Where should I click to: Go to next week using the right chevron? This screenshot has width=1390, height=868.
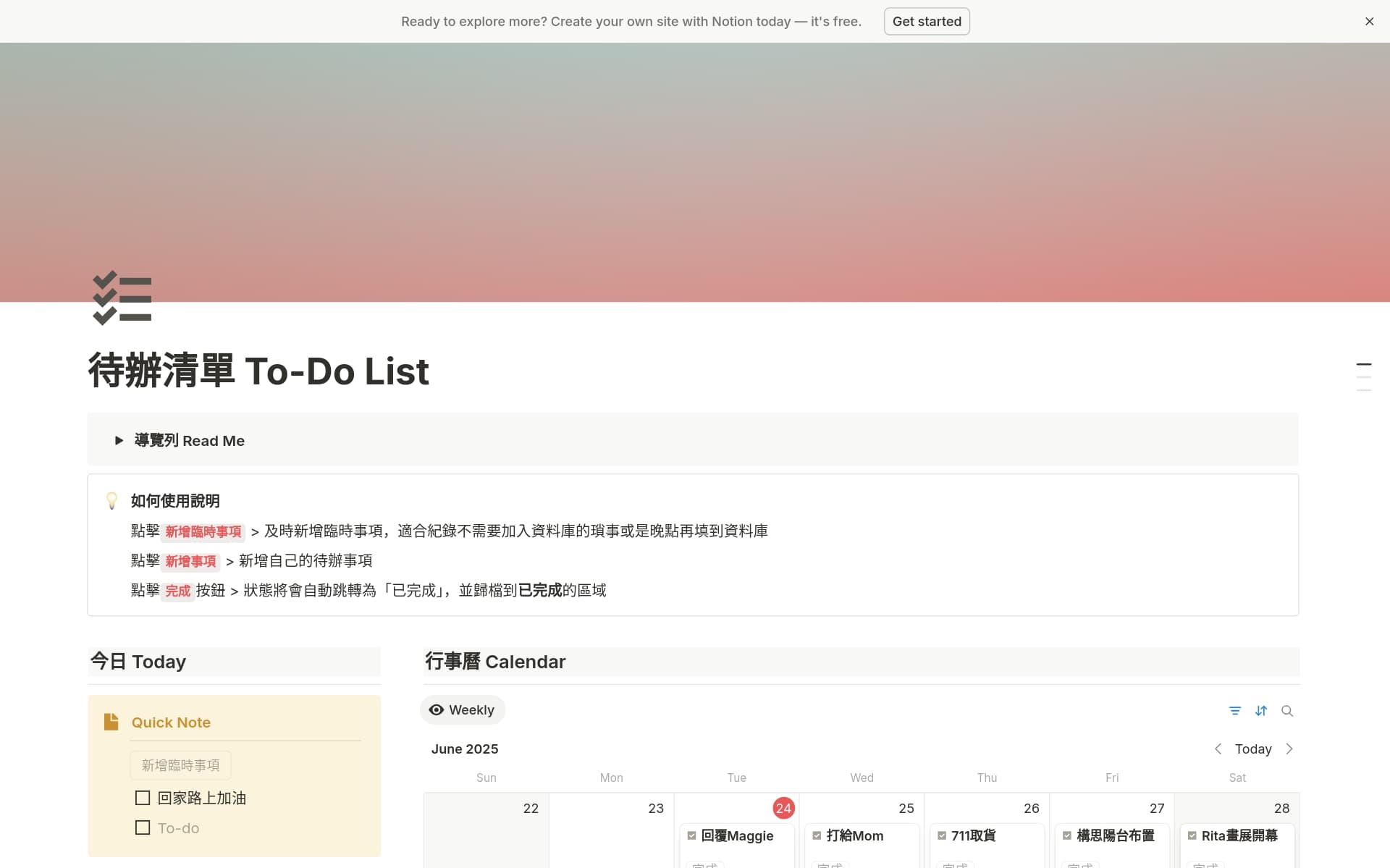(x=1289, y=749)
